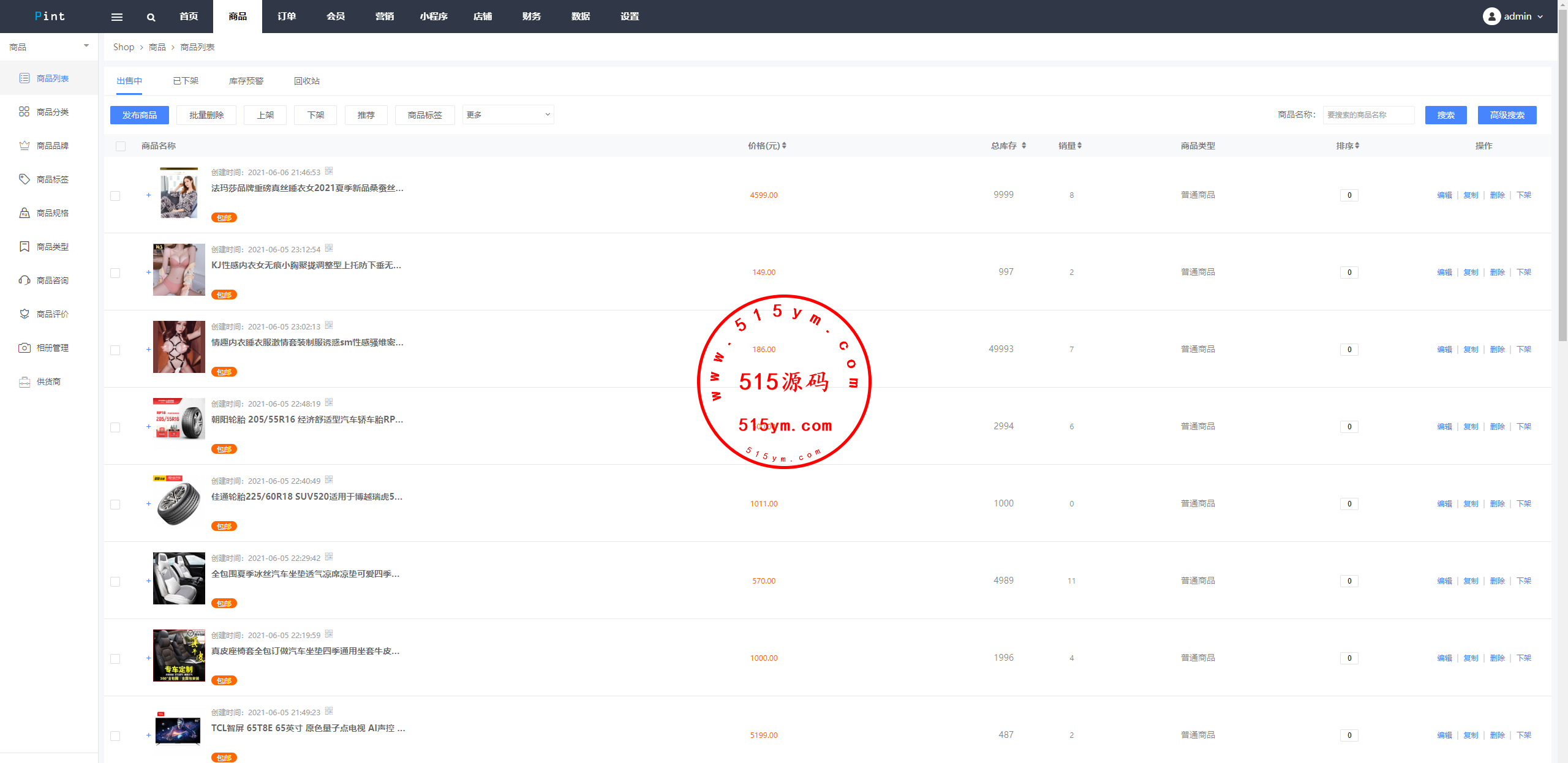Click the 发布商品 button
The width and height of the screenshot is (1568, 763).
pos(140,115)
